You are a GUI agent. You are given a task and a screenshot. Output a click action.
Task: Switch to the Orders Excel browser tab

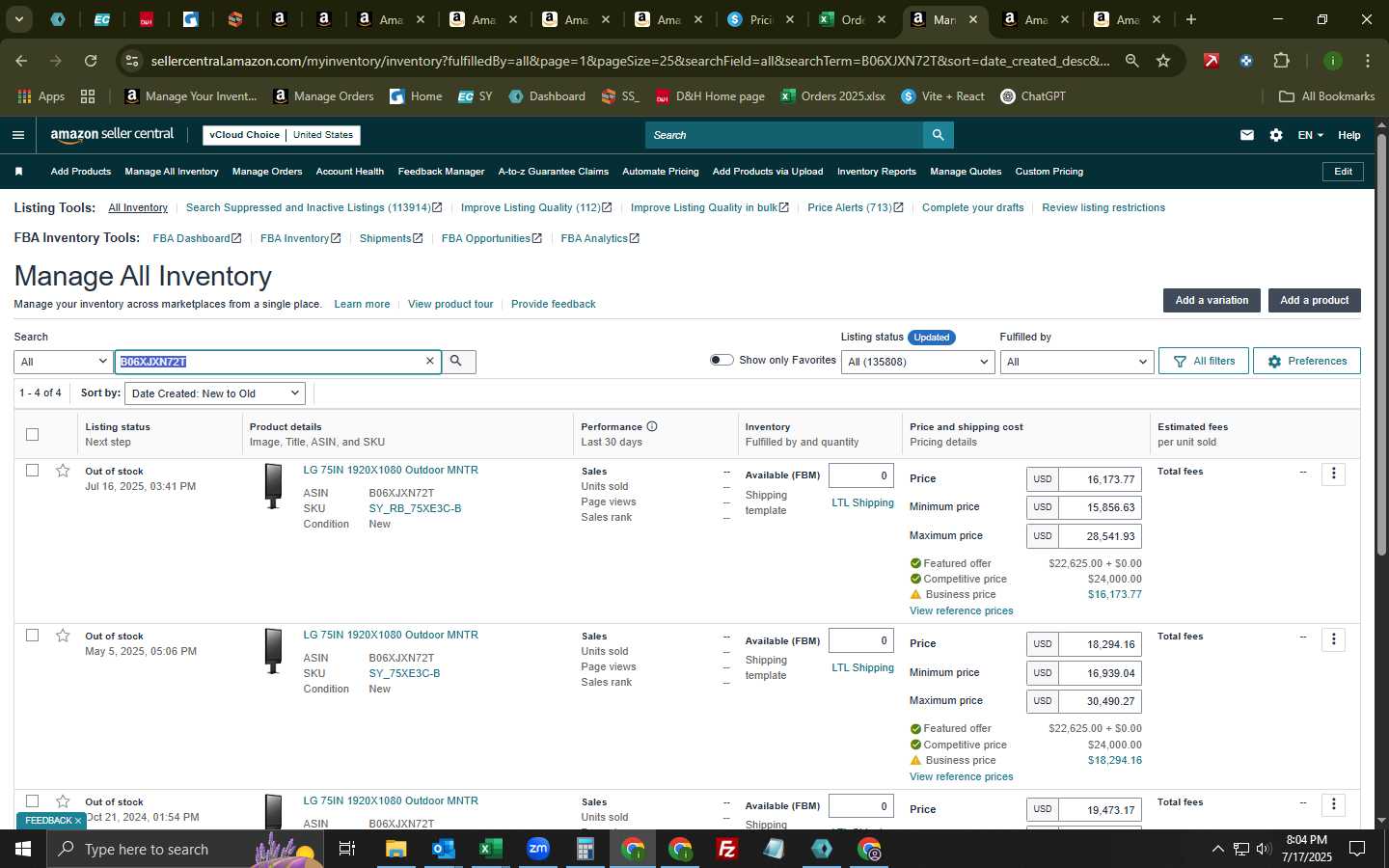(x=852, y=19)
